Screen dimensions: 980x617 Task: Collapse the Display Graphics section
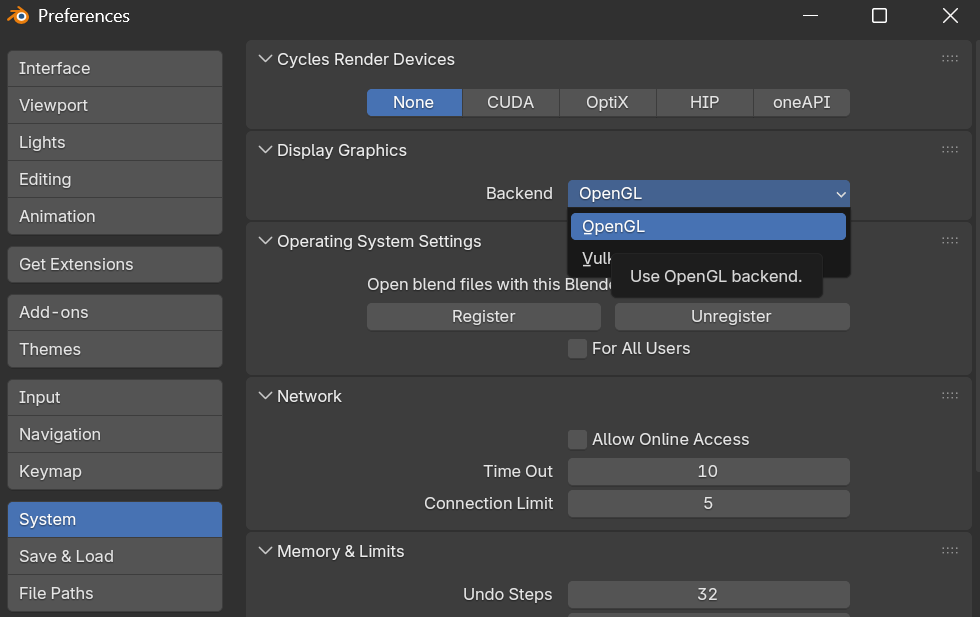(x=265, y=150)
